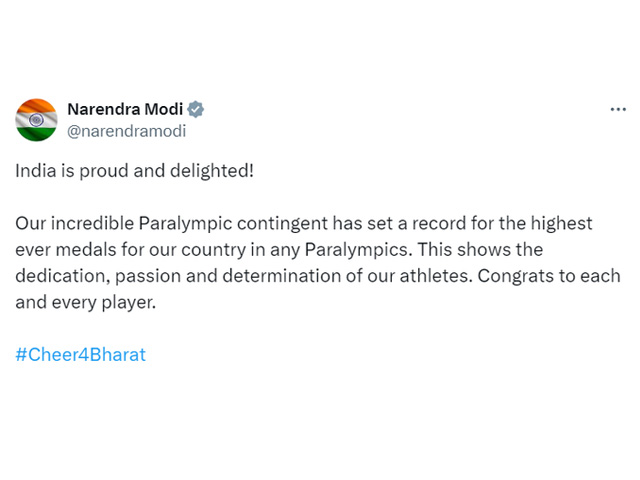
Task: Click the green band of the flag avatar
Action: [36, 134]
